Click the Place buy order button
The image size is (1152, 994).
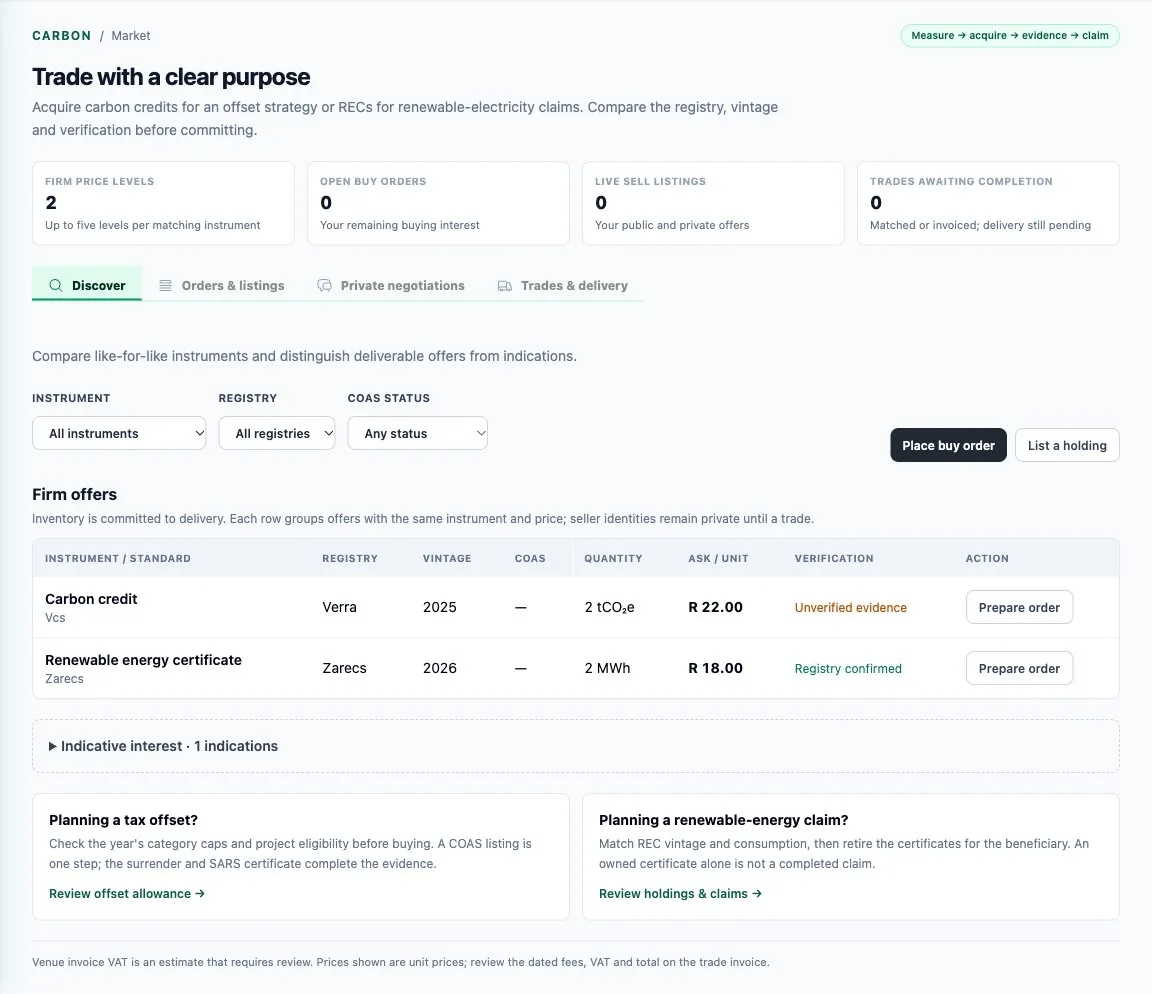coord(948,445)
